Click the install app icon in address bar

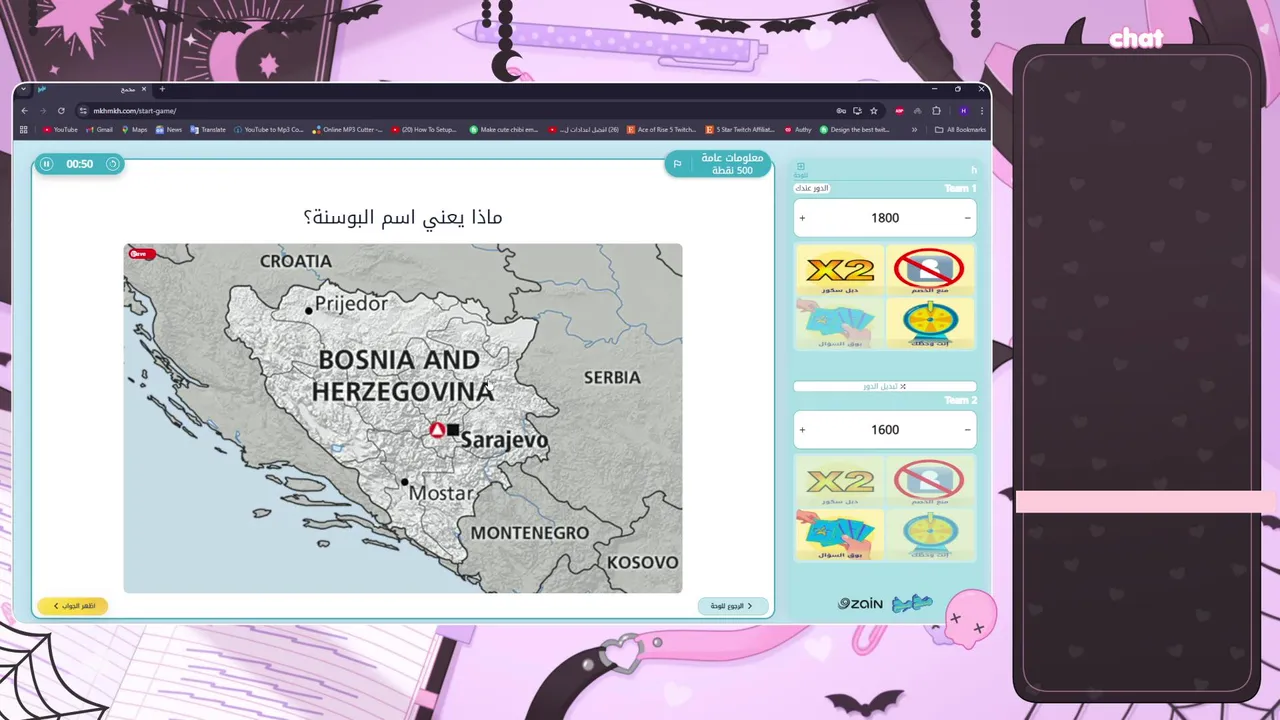tap(857, 111)
